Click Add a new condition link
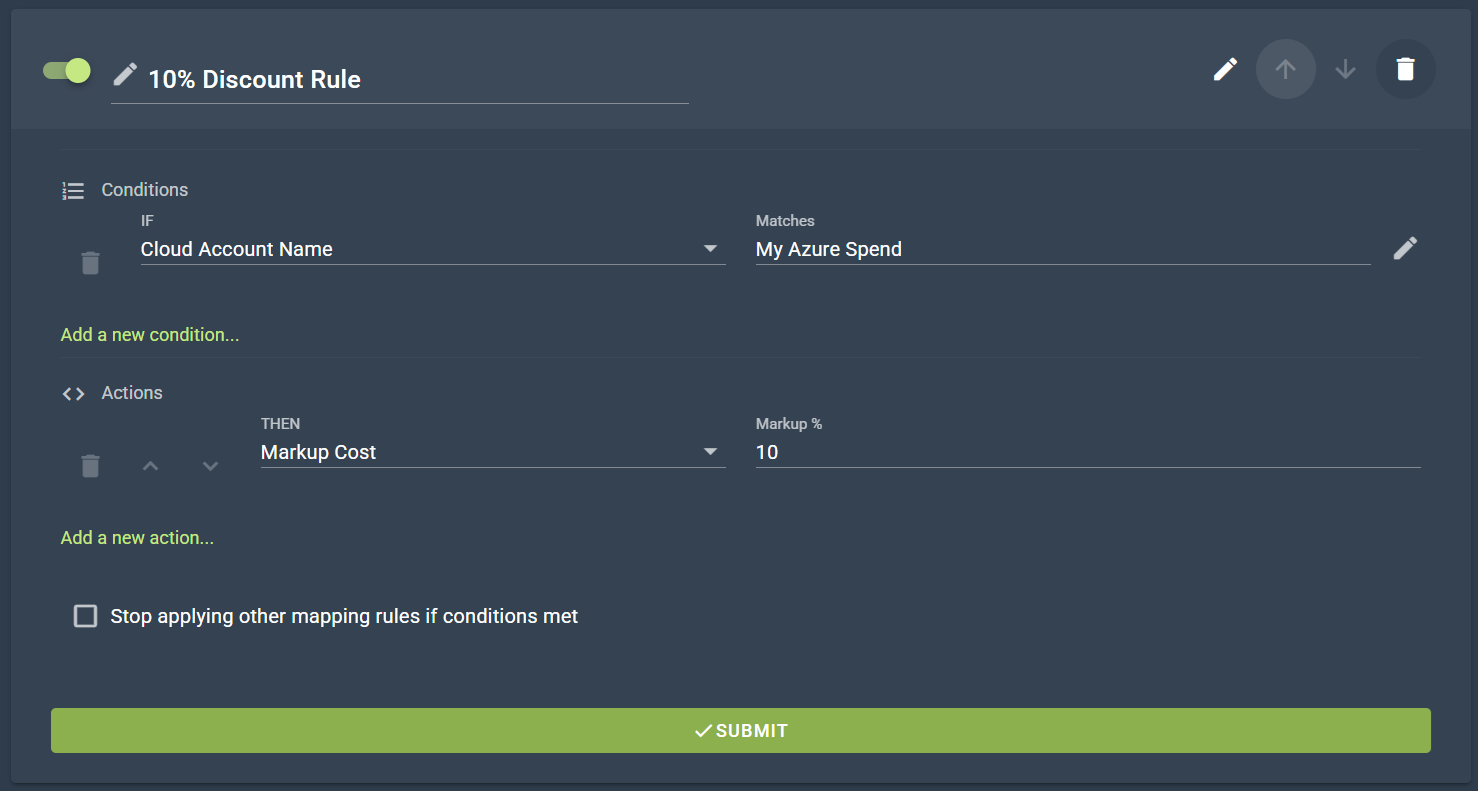This screenshot has width=1478, height=791. [150, 335]
